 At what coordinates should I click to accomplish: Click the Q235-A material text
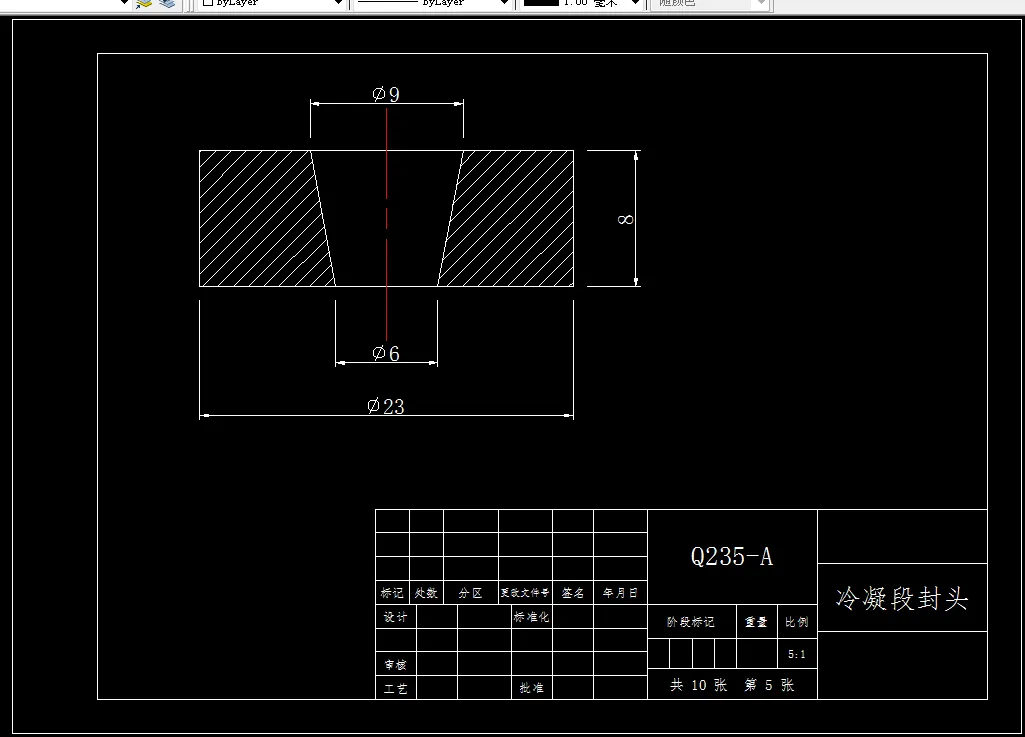[x=731, y=557]
